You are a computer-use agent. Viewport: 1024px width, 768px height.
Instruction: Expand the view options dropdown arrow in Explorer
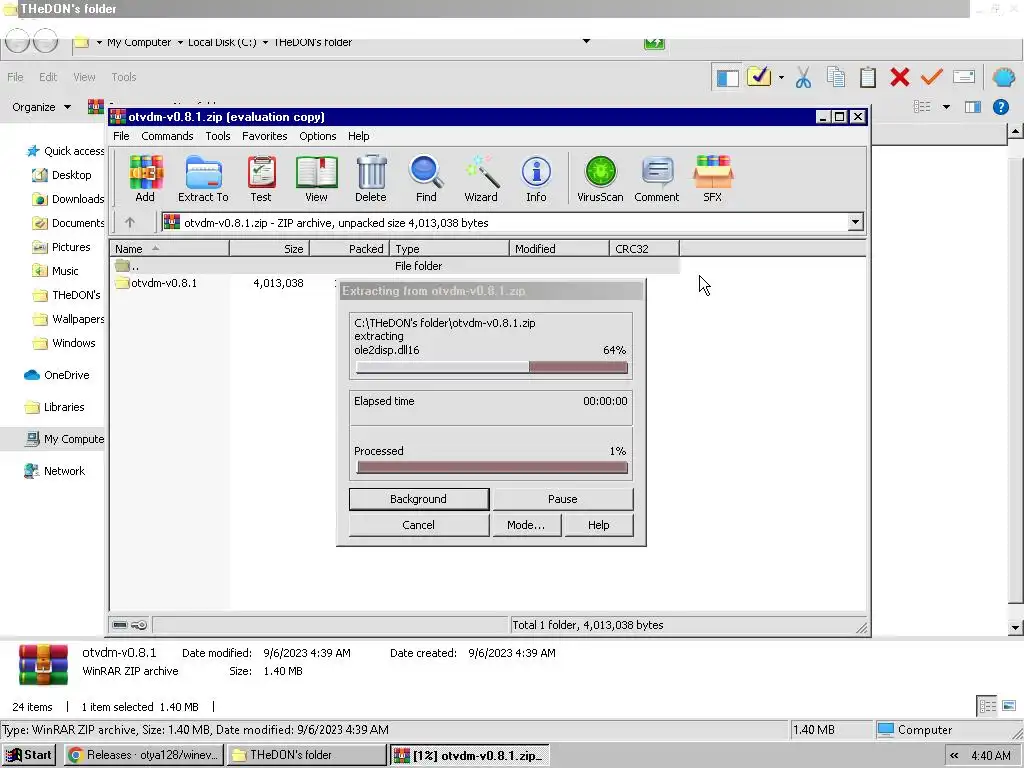coord(946,106)
